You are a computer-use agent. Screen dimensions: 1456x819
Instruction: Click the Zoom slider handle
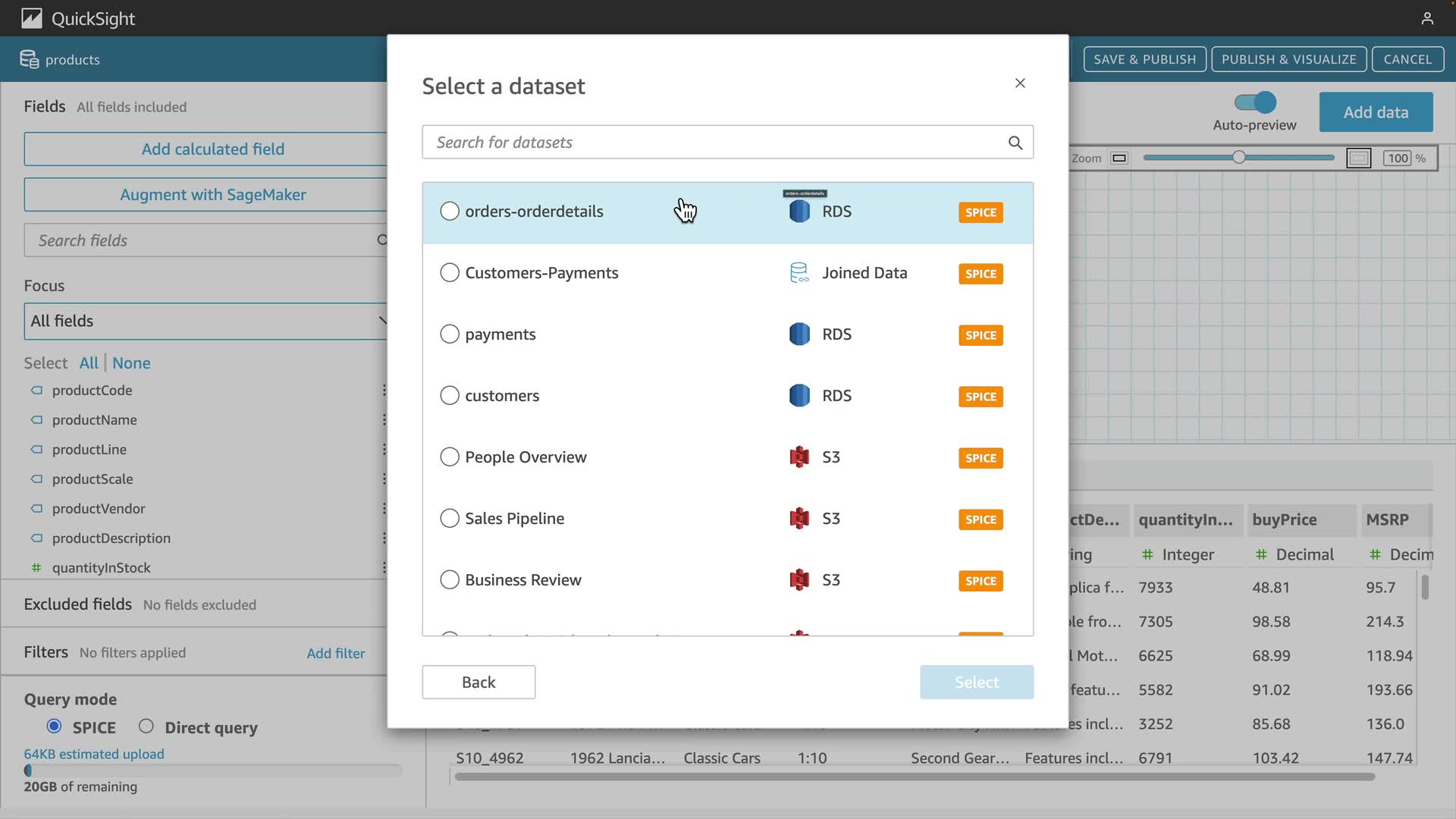[1238, 158]
